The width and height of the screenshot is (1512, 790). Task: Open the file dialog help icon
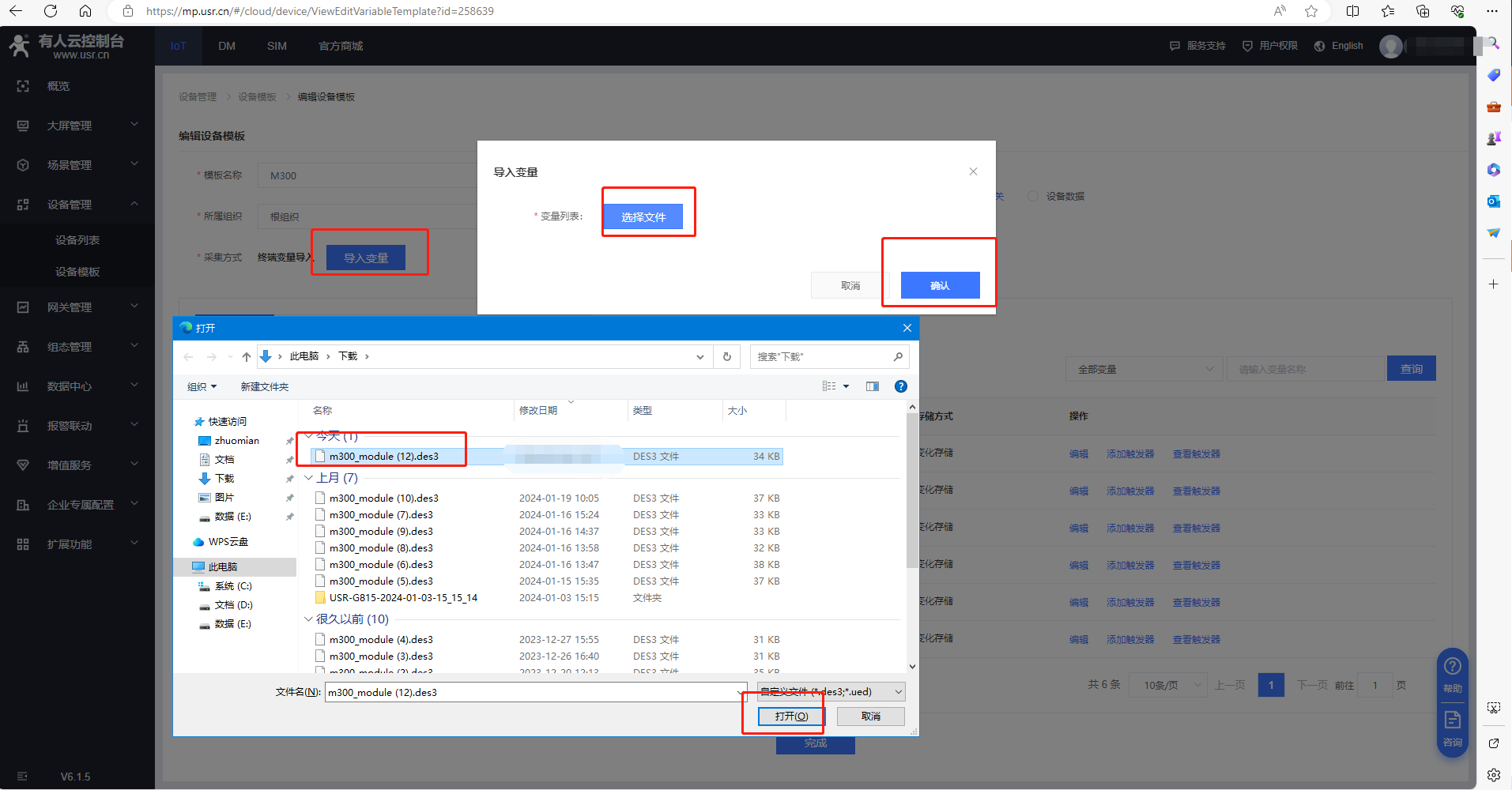pos(900,386)
